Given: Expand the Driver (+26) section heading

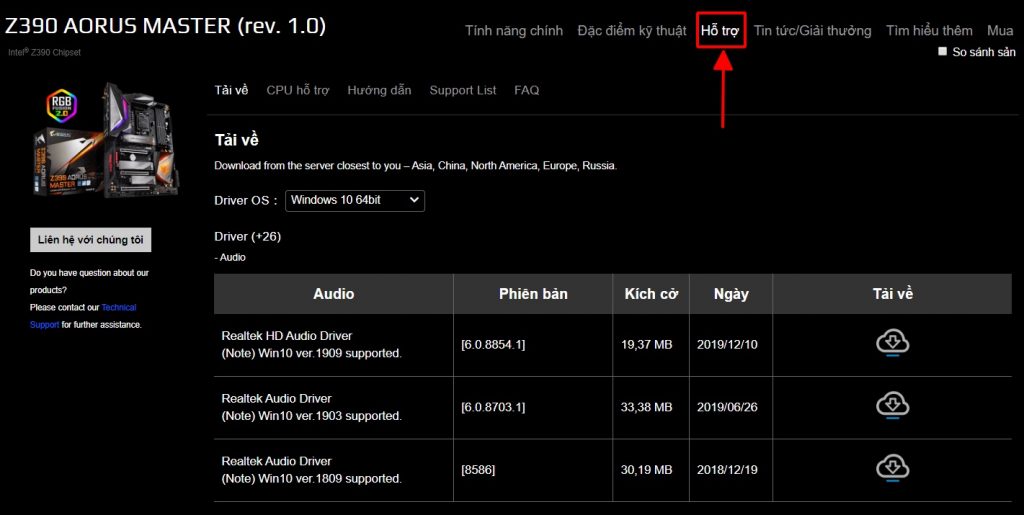Looking at the screenshot, I should pyautogui.click(x=248, y=236).
